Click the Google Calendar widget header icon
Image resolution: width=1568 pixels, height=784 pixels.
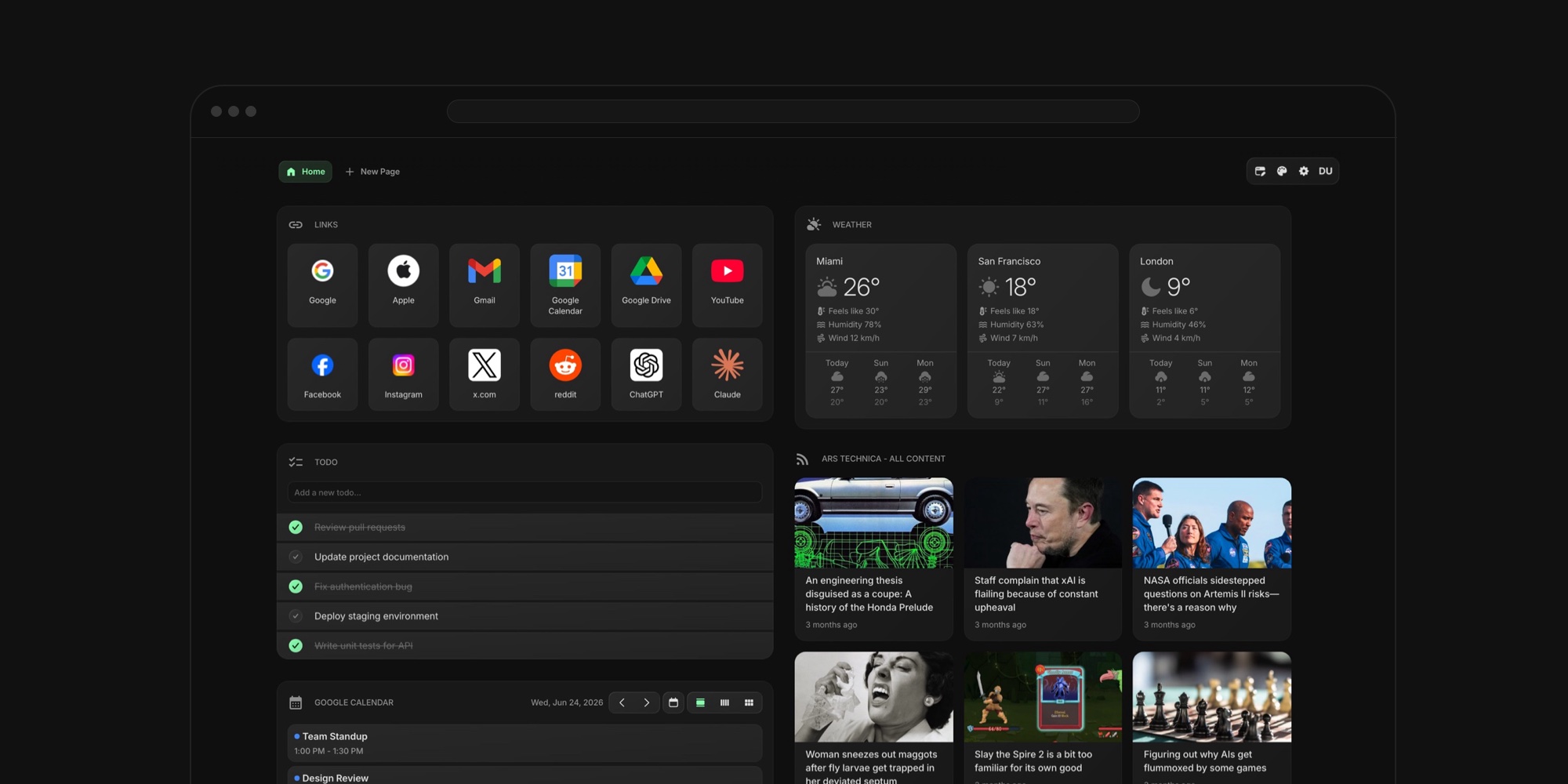296,702
